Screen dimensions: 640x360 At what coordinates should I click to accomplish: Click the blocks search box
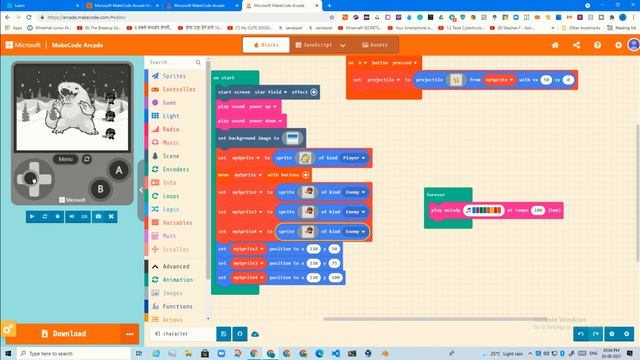pos(175,62)
